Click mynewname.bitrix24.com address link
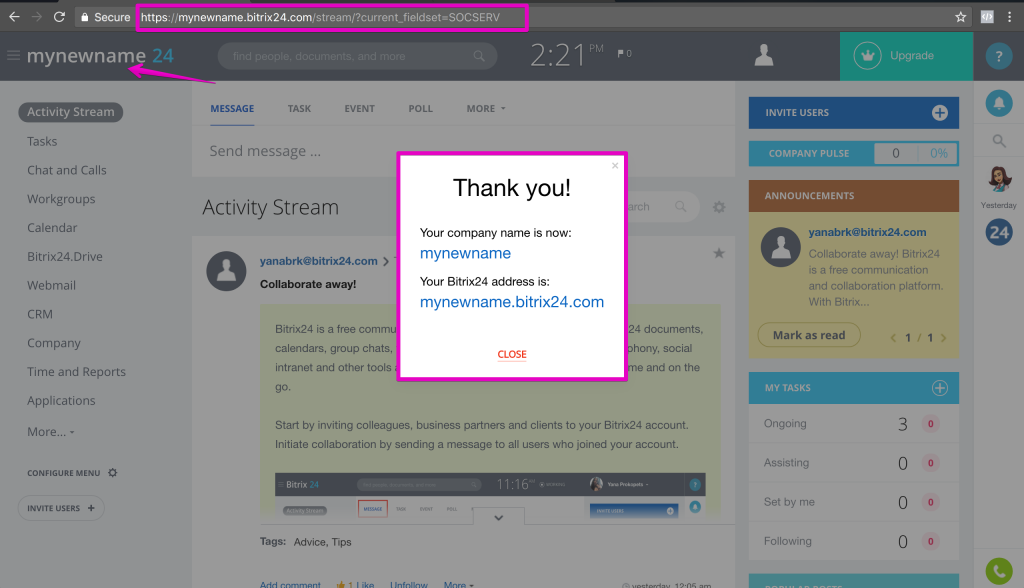The image size is (1024, 588). point(511,302)
